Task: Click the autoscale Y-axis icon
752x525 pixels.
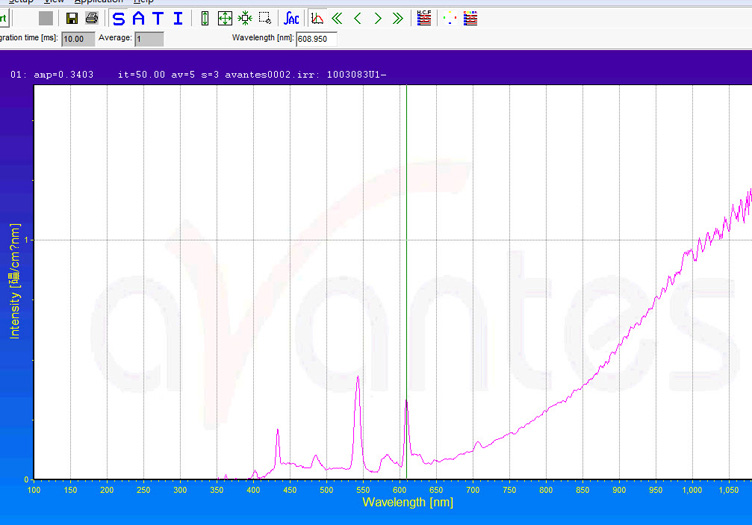Action: tap(205, 18)
